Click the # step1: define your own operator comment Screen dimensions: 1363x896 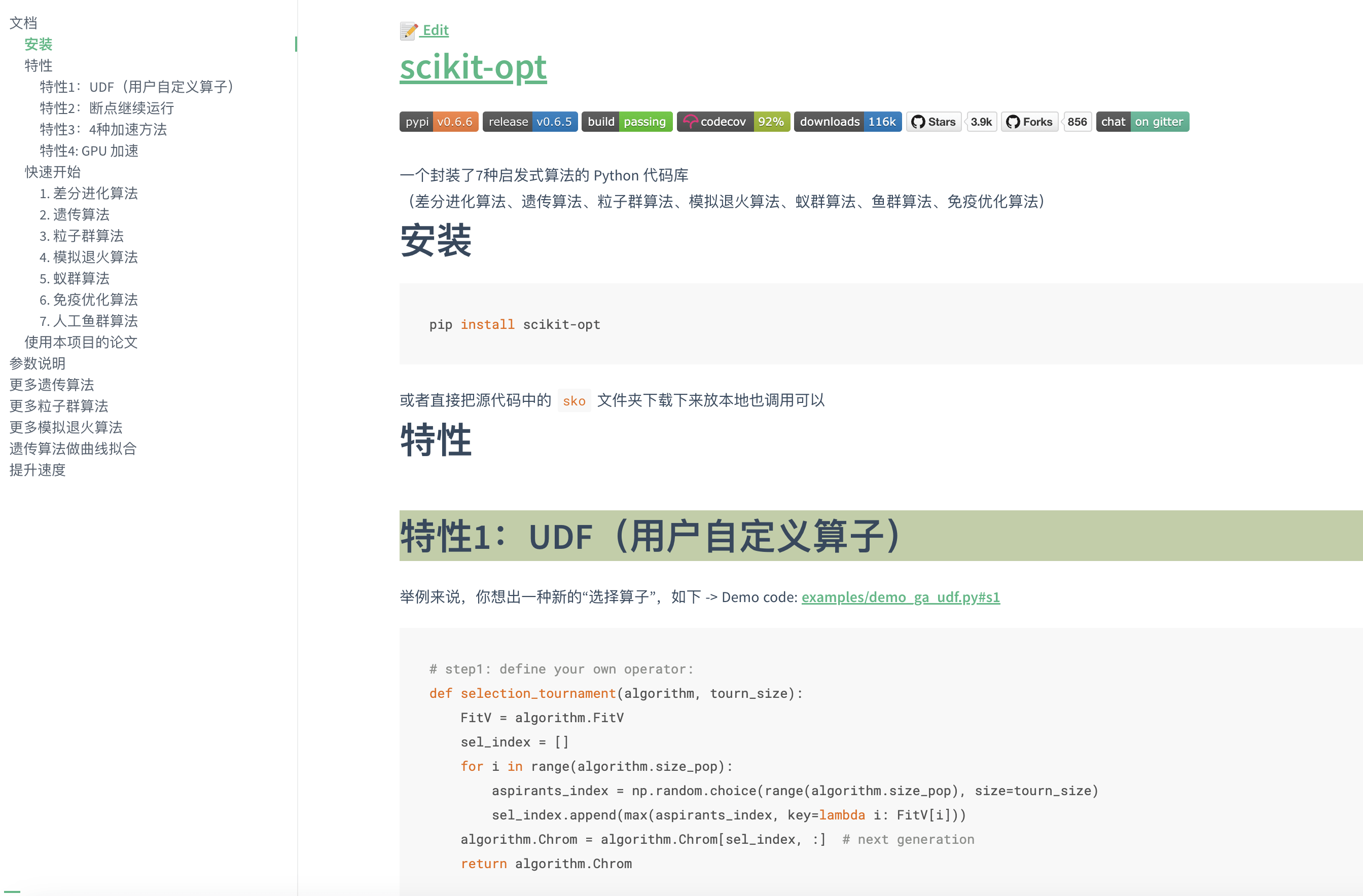point(561,669)
